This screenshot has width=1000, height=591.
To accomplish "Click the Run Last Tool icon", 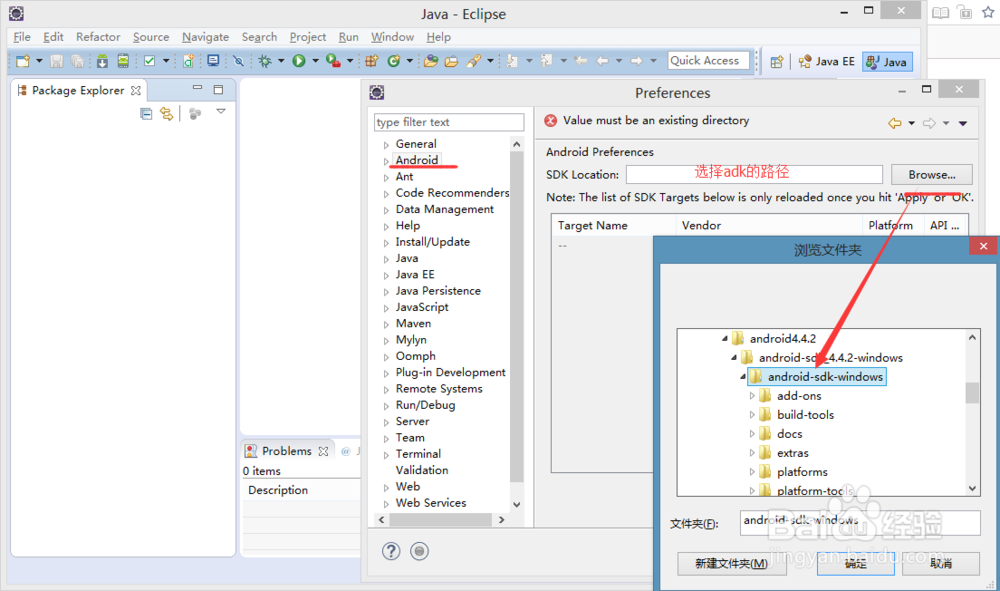I will pos(333,61).
